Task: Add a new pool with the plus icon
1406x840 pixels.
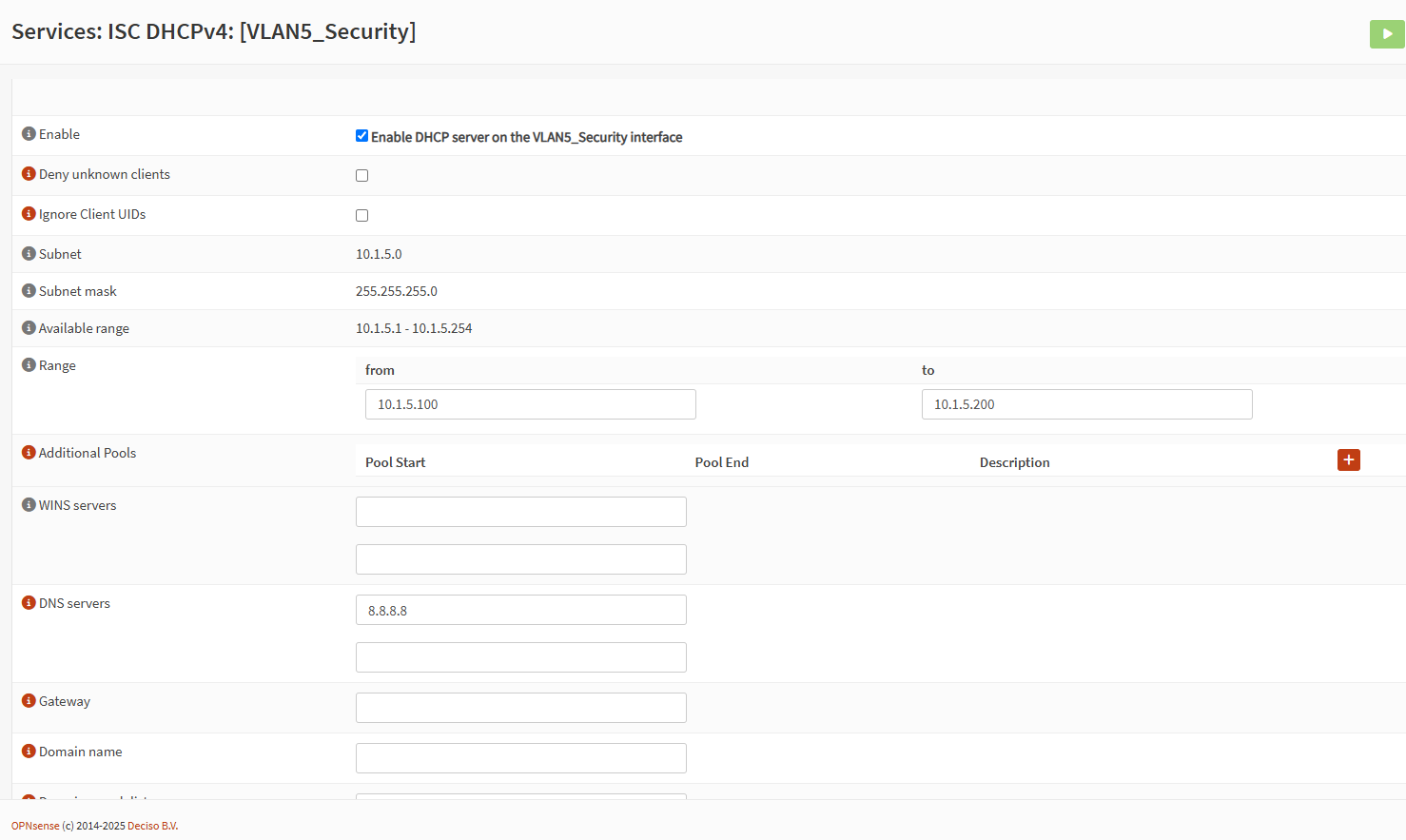Action: pos(1348,459)
